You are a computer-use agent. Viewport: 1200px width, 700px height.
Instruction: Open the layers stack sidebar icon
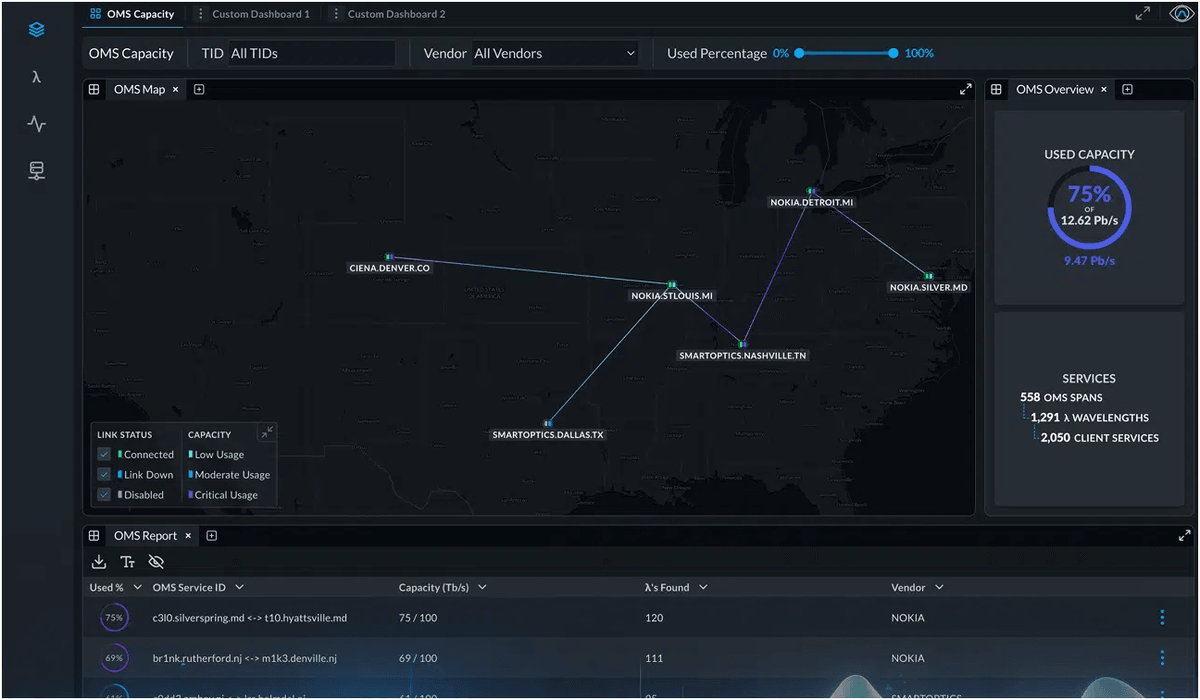(37, 30)
